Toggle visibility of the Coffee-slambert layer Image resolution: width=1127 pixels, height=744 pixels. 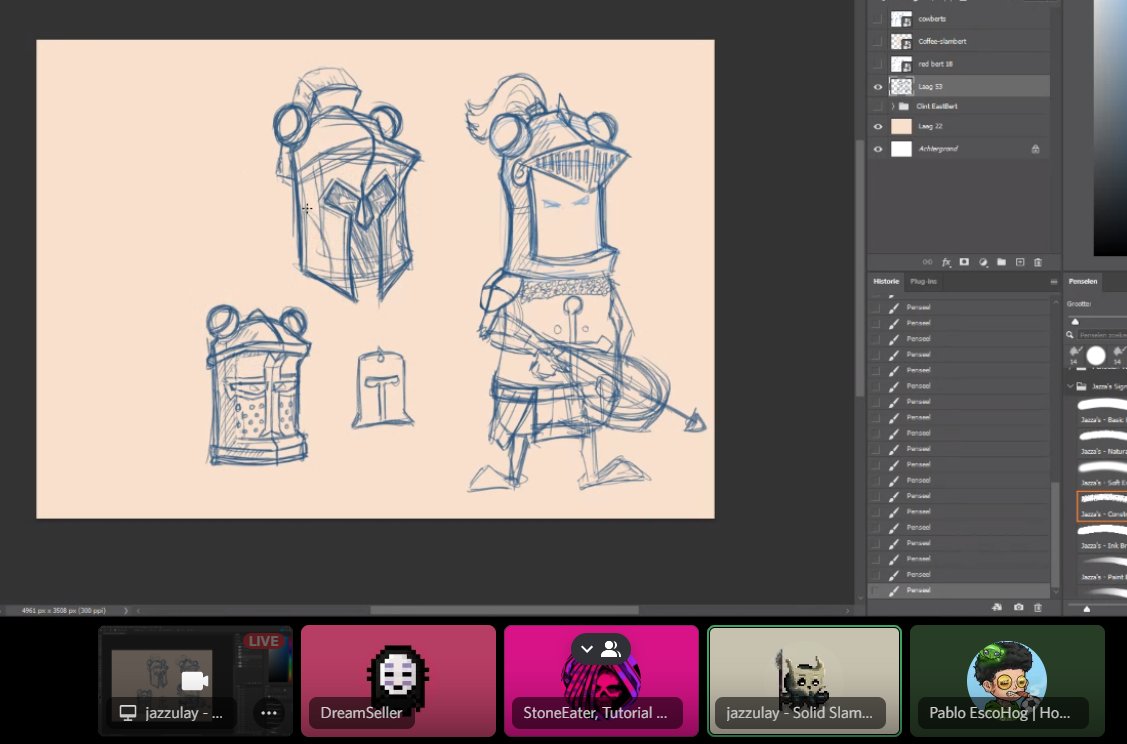877,42
